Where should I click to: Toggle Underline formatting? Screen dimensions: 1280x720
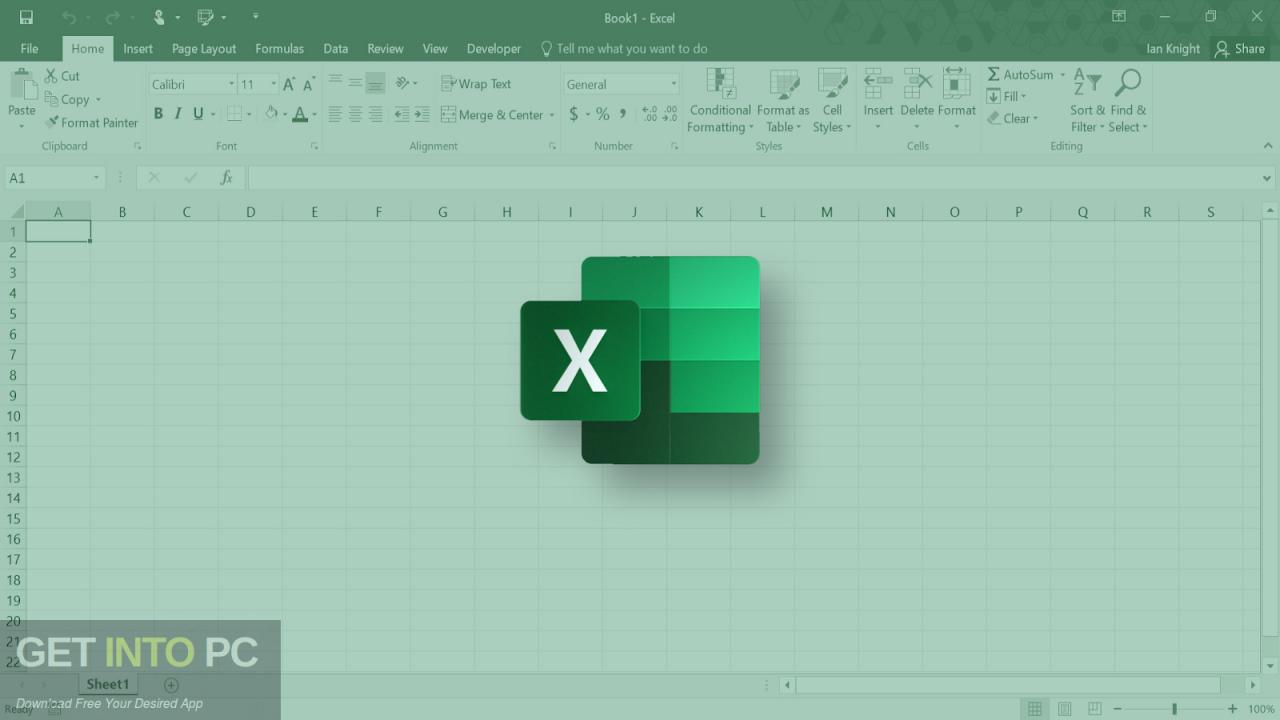click(x=198, y=114)
